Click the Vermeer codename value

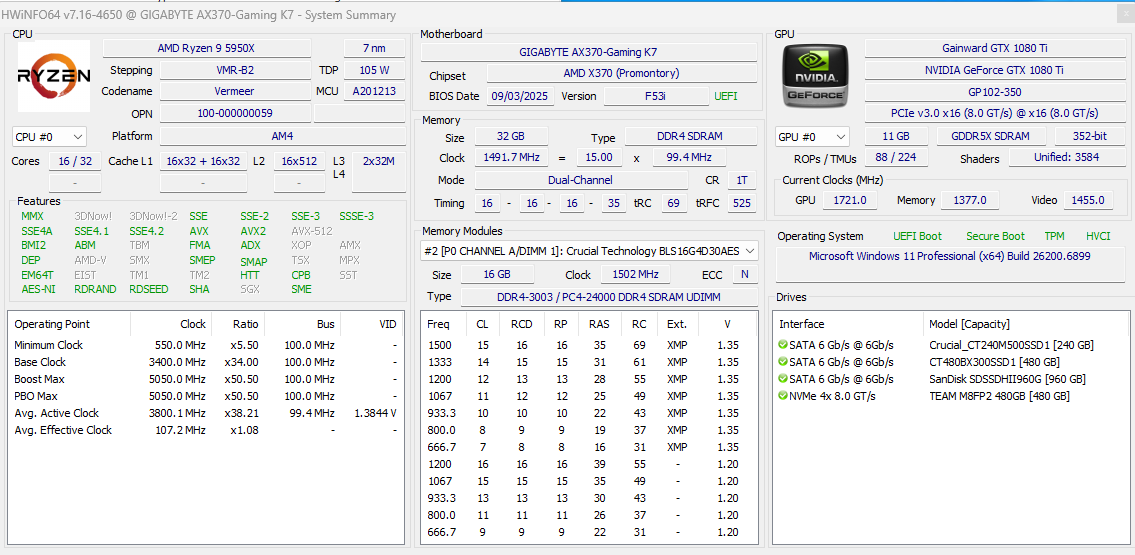point(236,92)
